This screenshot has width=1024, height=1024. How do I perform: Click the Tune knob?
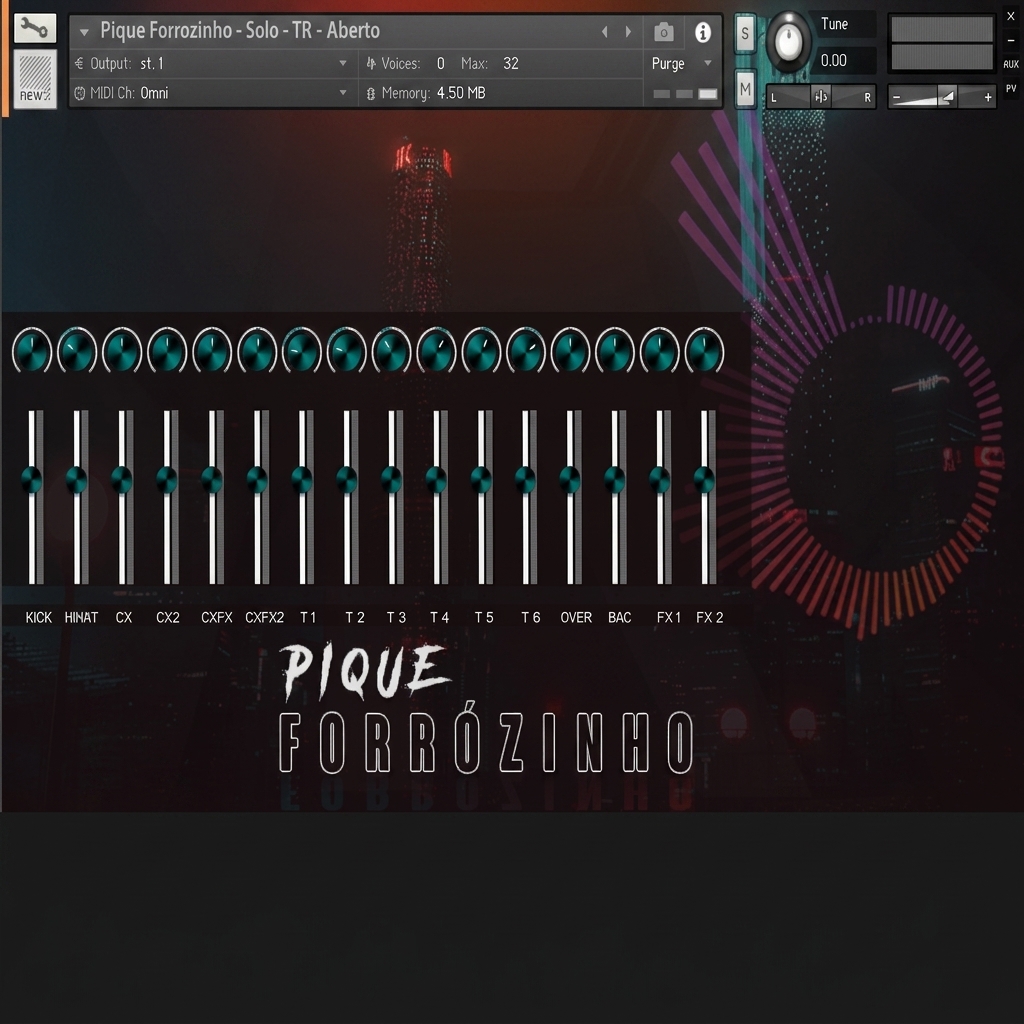[789, 42]
